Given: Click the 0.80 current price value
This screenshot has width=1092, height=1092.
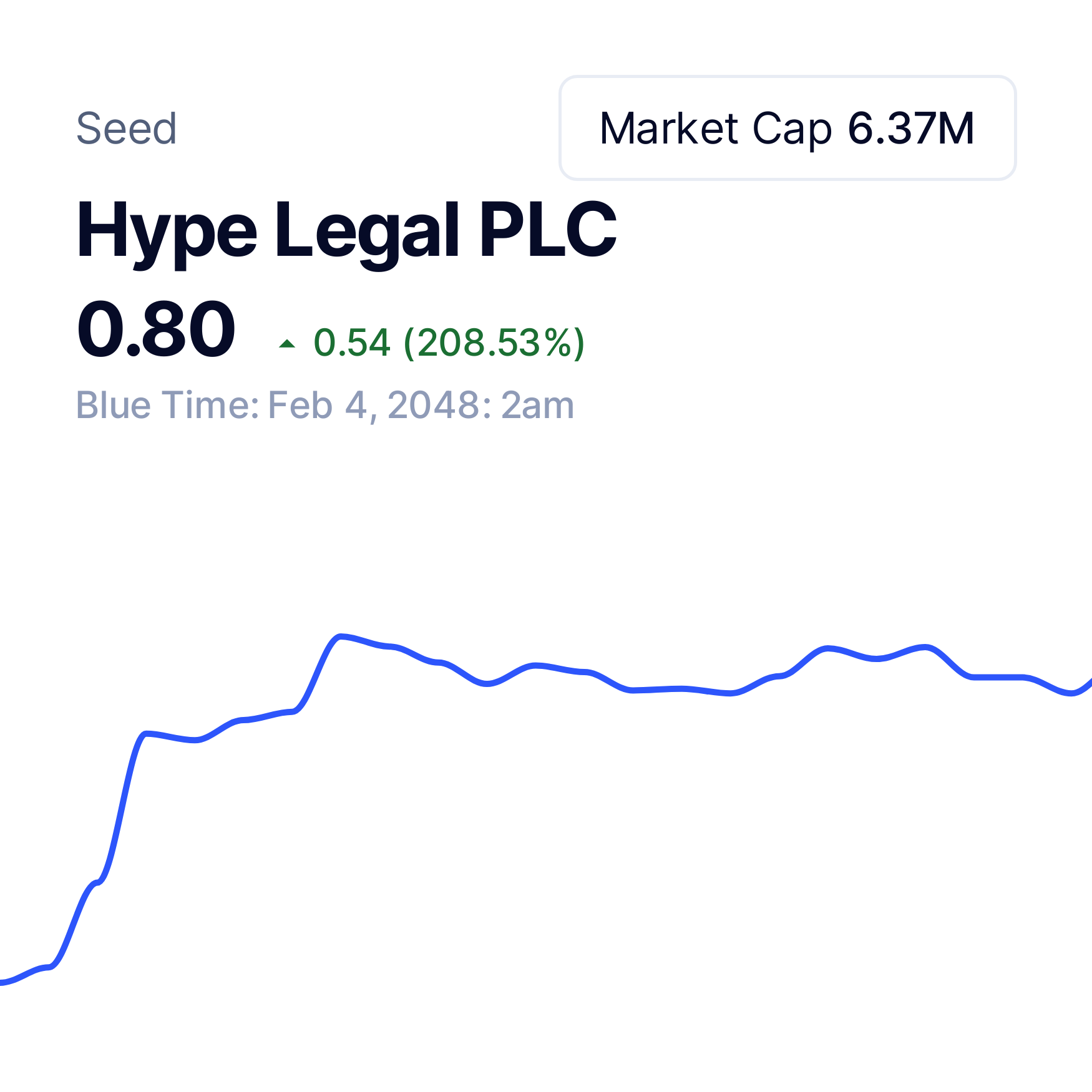Looking at the screenshot, I should tap(156, 329).
